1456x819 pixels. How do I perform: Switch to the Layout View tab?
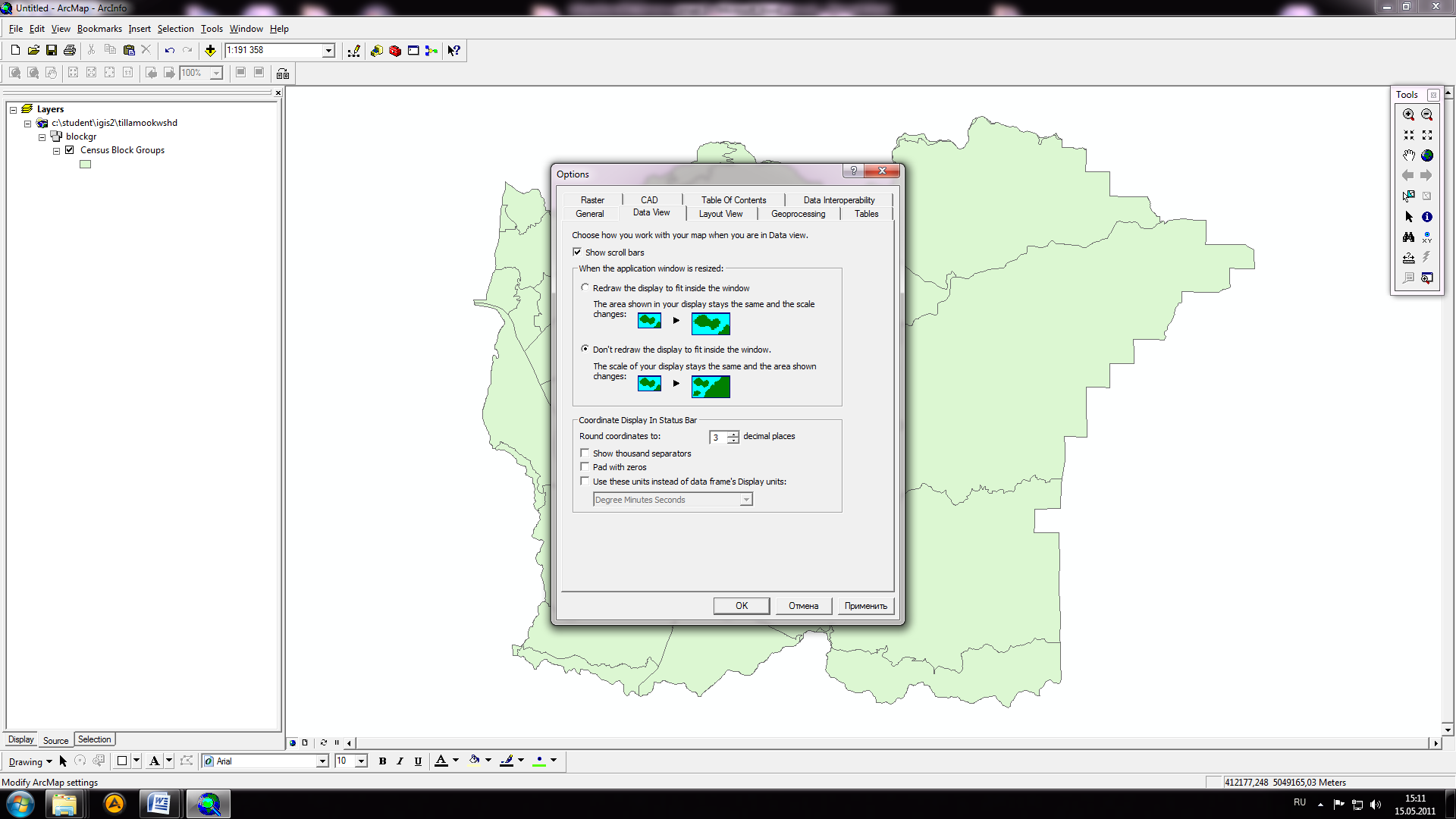[720, 214]
